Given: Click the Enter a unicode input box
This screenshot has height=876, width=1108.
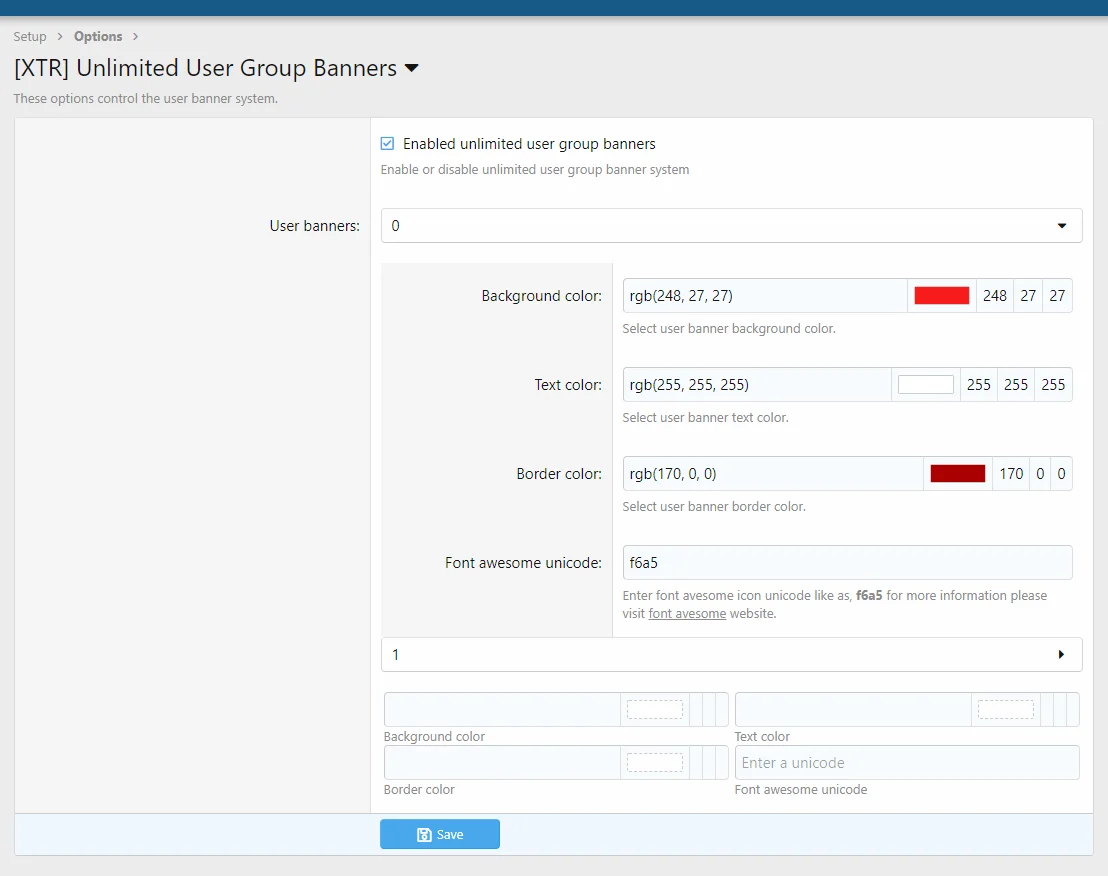Looking at the screenshot, I should (907, 762).
